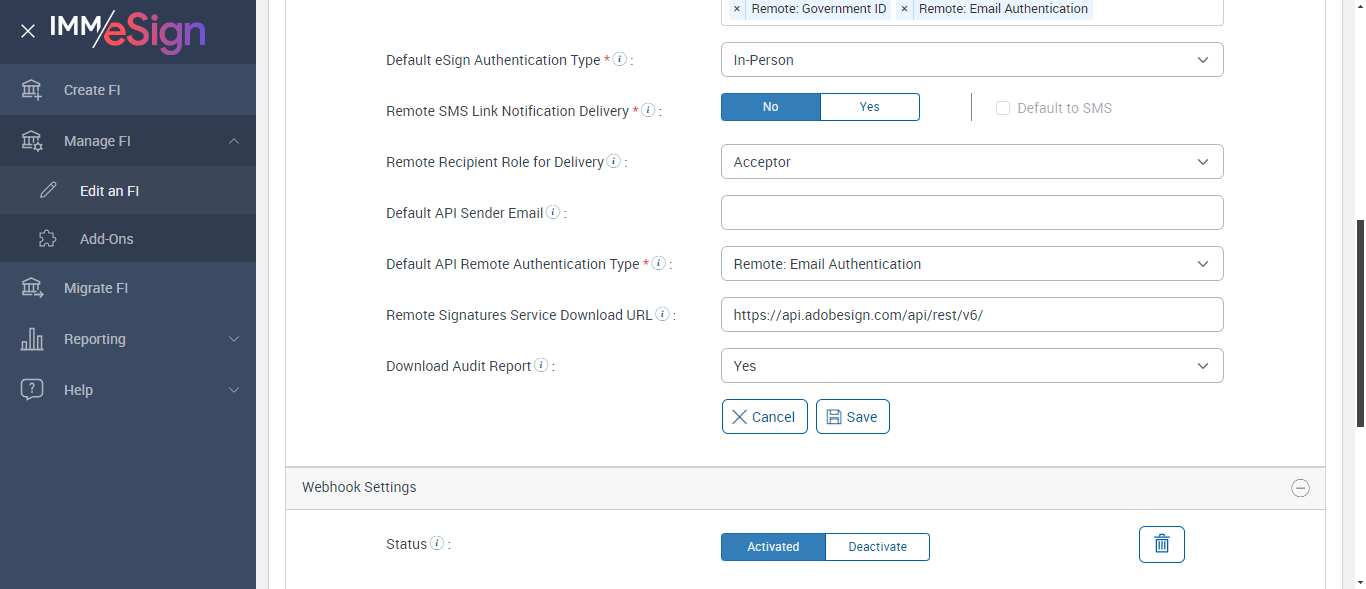Click info icon beside Remote Recipient Role for Delivery
The image size is (1366, 589).
point(613,162)
